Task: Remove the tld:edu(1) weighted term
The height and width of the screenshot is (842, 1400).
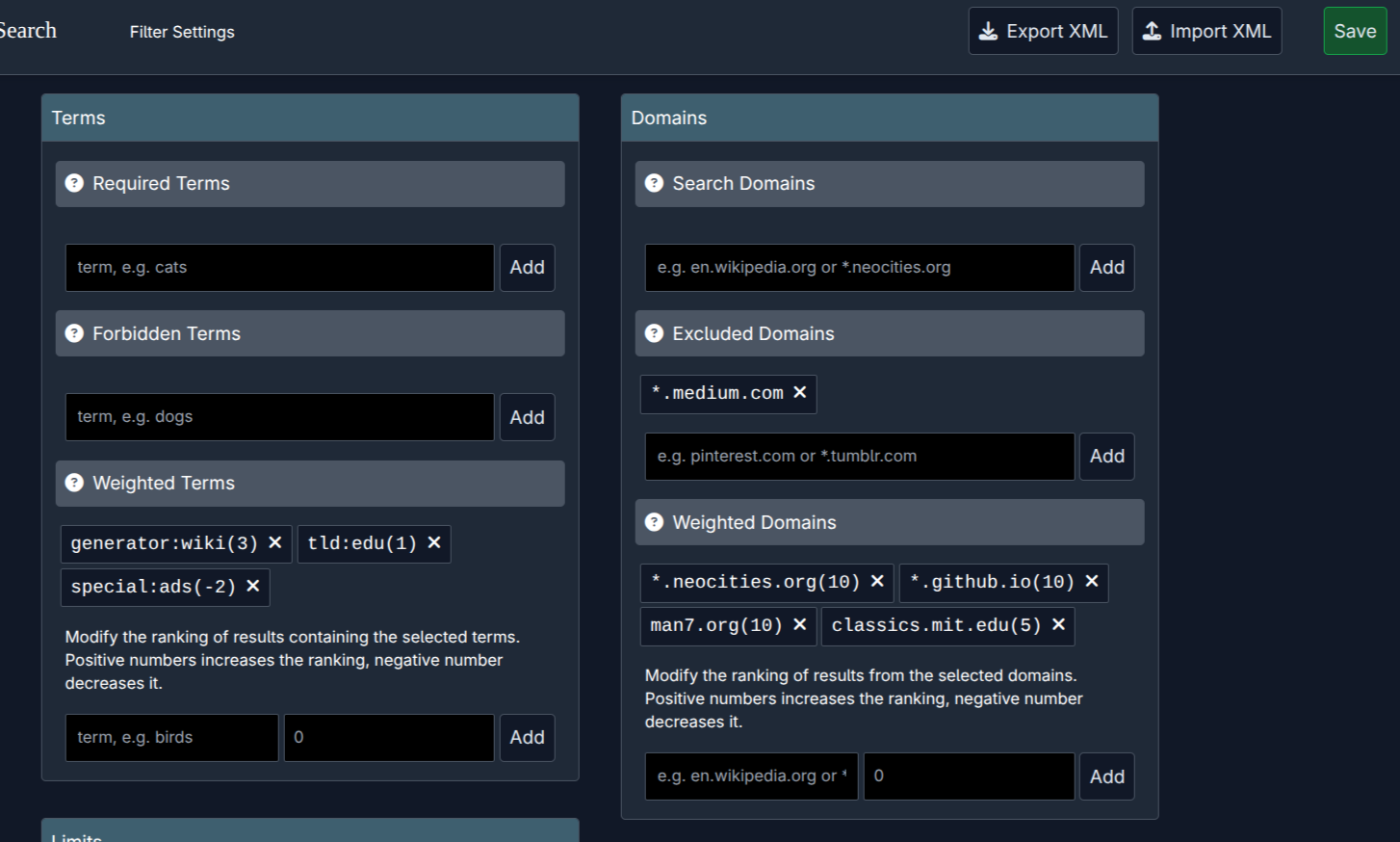Action: (x=434, y=542)
